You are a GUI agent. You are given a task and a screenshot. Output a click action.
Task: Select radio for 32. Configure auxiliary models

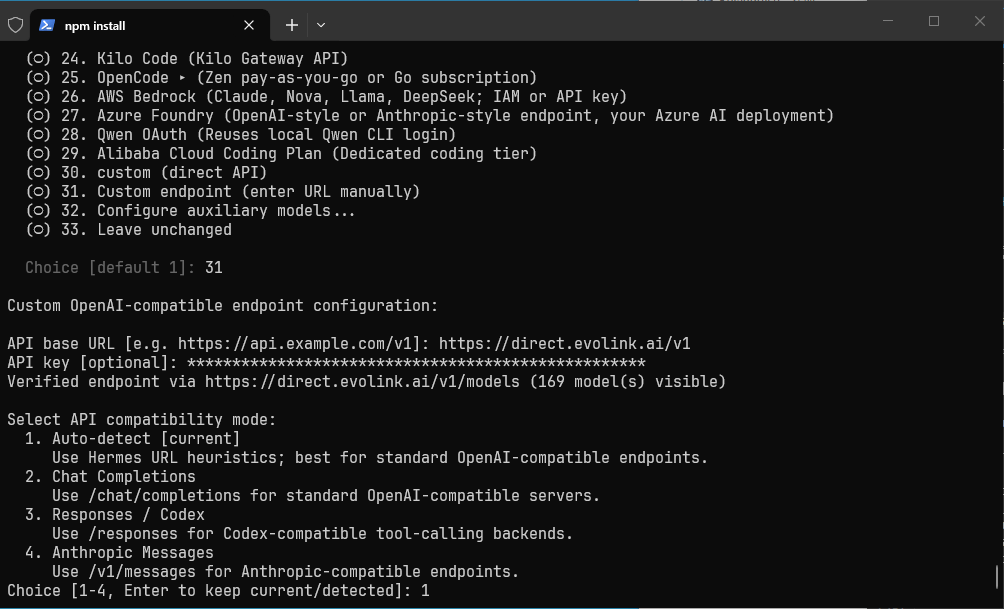point(38,211)
